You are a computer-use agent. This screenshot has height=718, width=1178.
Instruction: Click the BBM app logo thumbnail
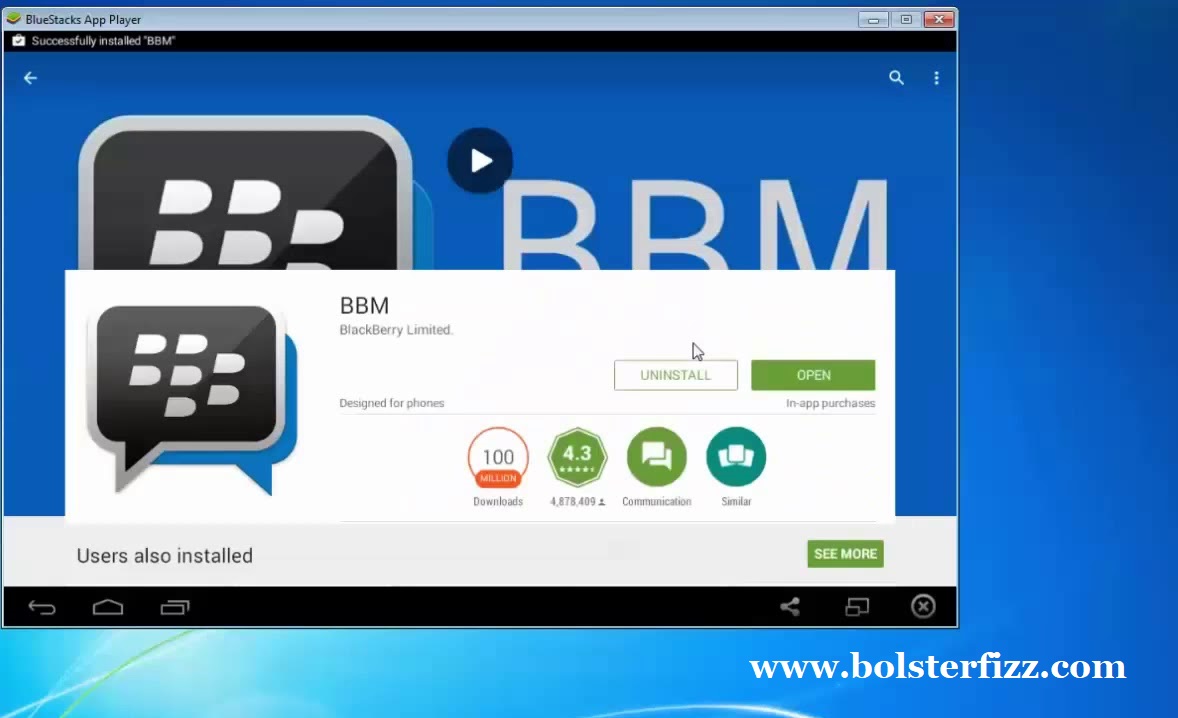(192, 399)
